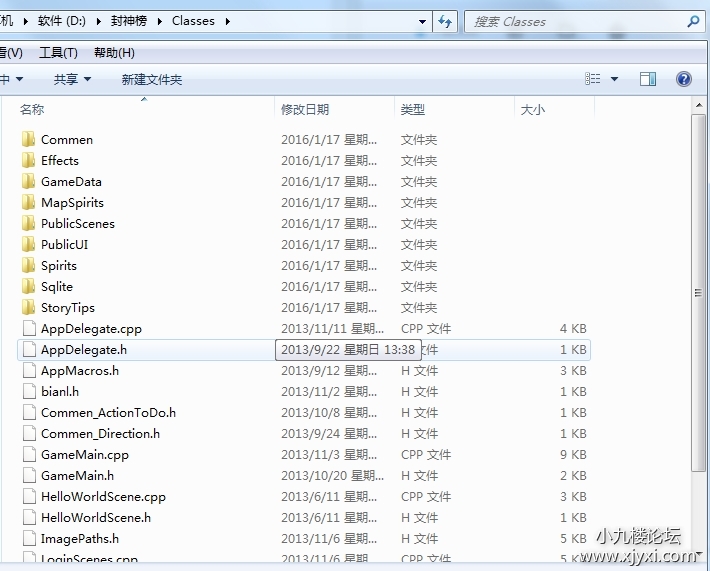Click the vertical scrollbar of file list
Viewport: 710px width, 571px height.
[x=699, y=300]
